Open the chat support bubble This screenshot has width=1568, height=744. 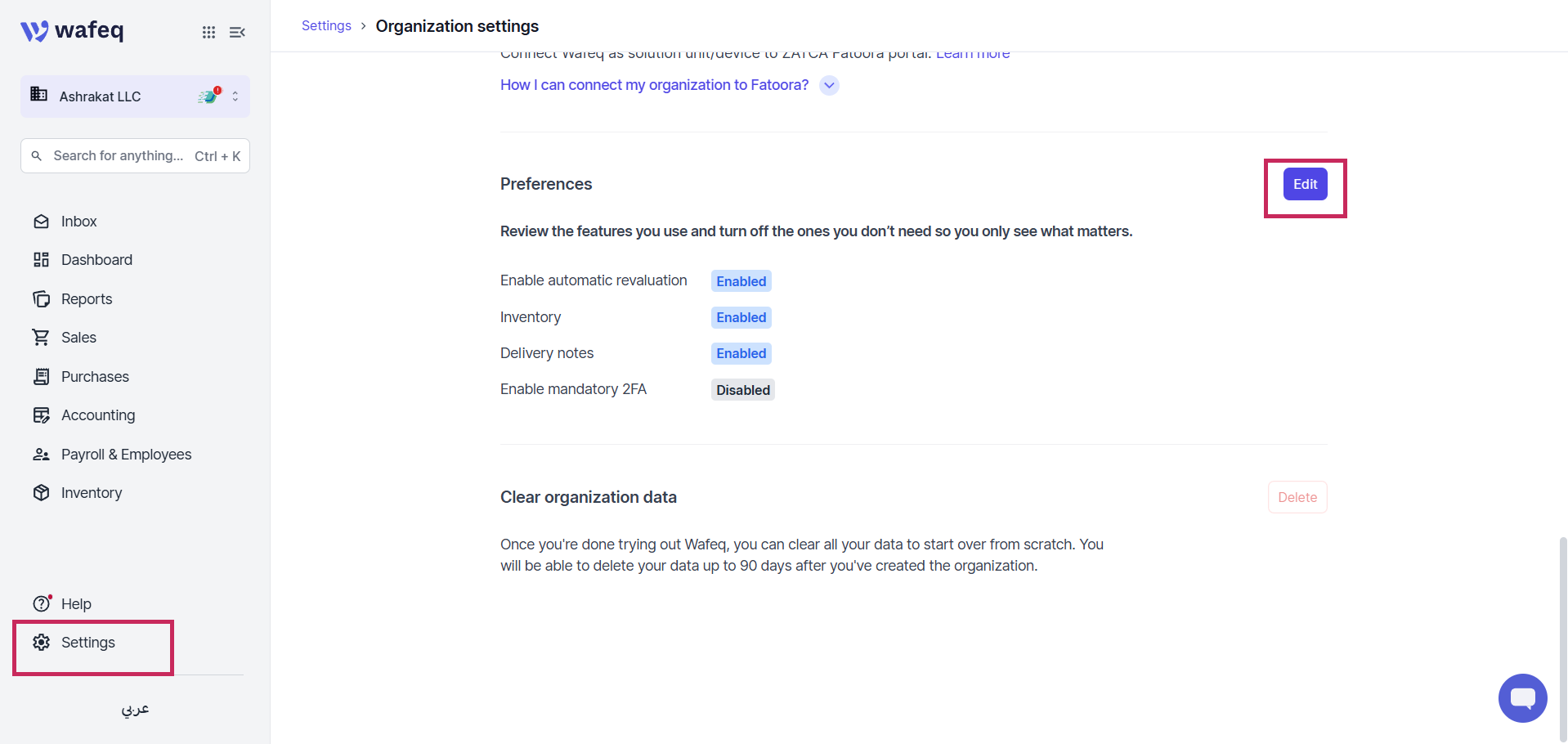pyautogui.click(x=1522, y=698)
